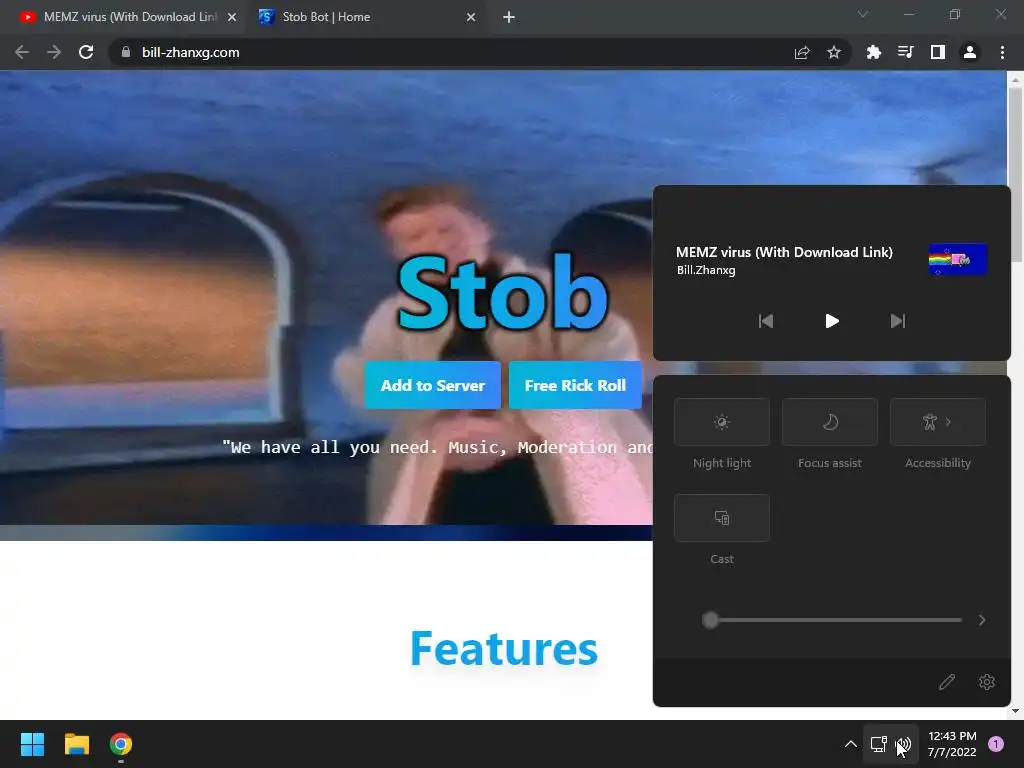Click the large Stob title
This screenshot has height=768, width=1024.
(x=503, y=293)
